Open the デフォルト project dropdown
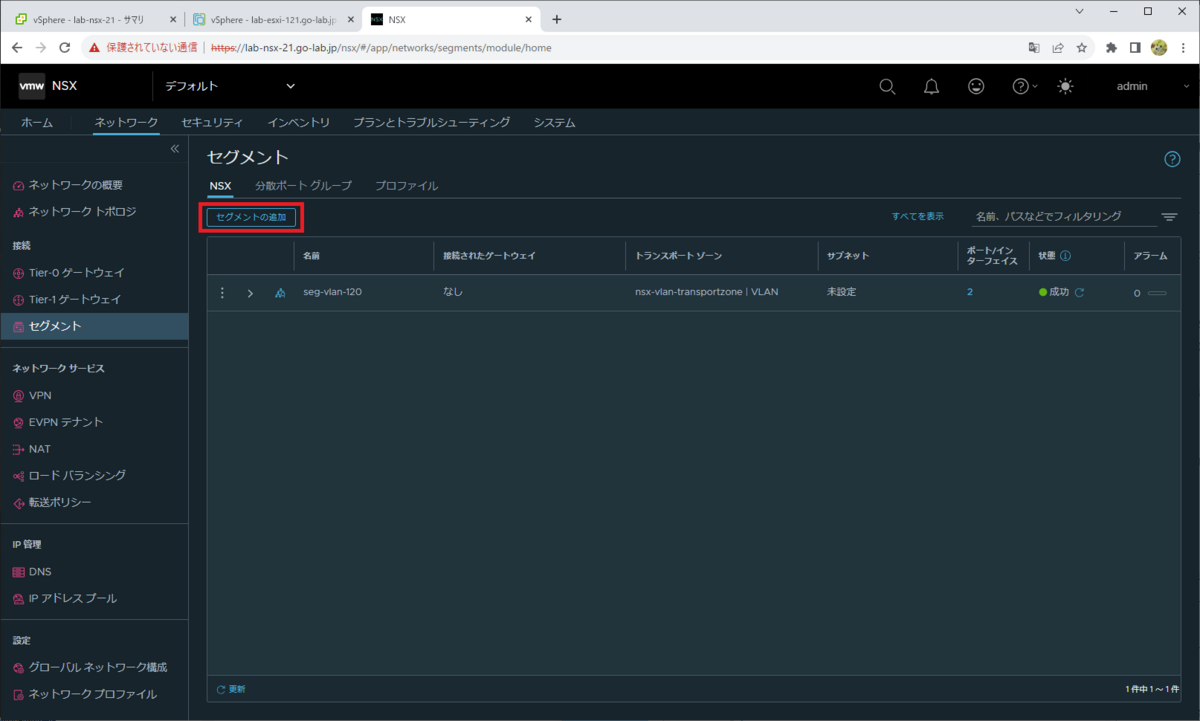 click(x=230, y=87)
